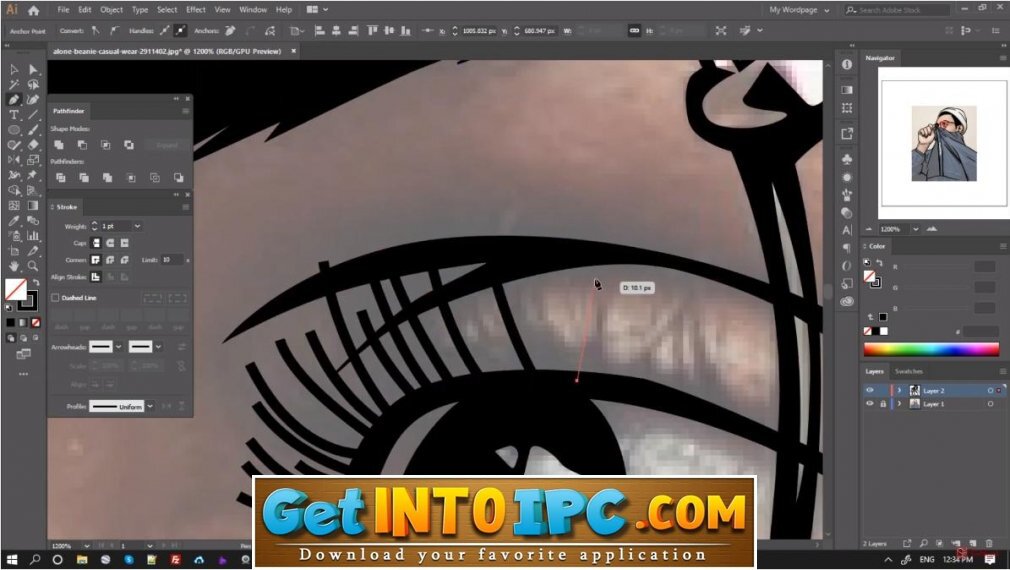Select the Eraser tool
Viewport: 1010px width, 570px height.
point(33,145)
